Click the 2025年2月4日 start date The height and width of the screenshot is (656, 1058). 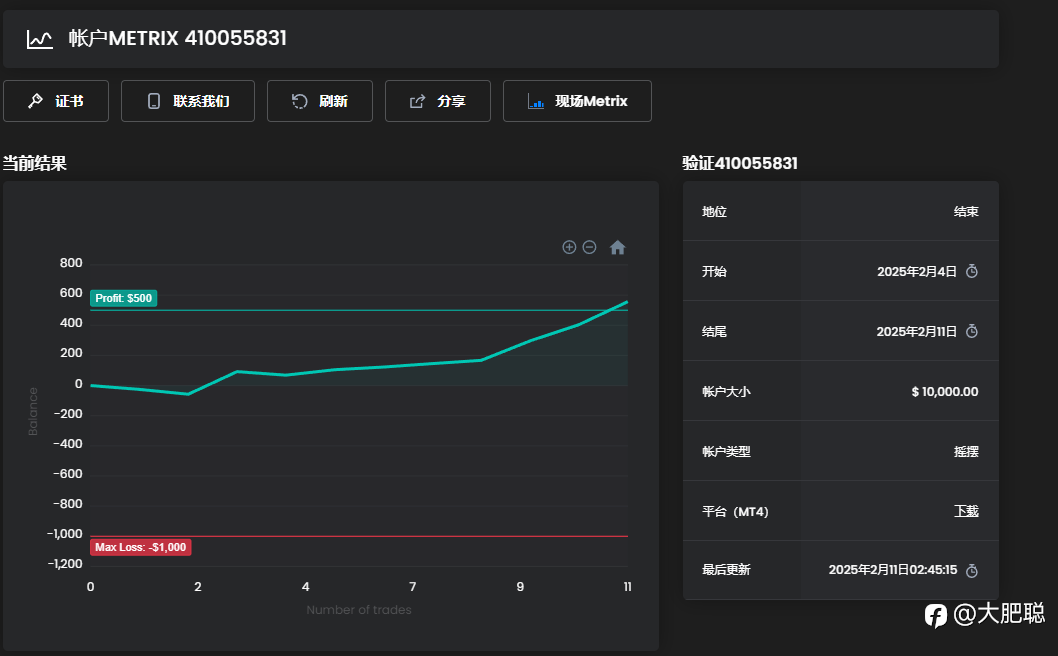pyautogui.click(x=917, y=271)
